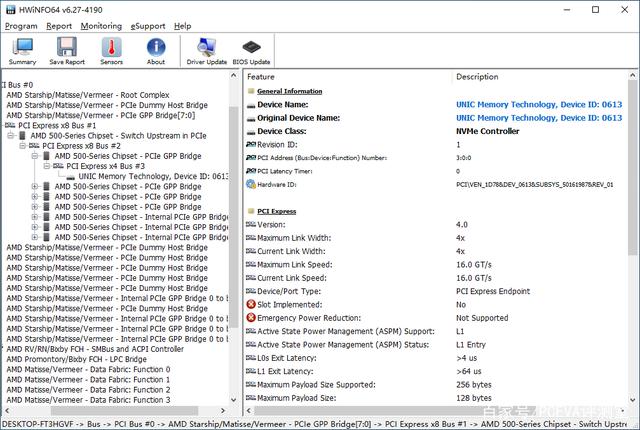Click the Hardware ID row icon

[251, 184]
